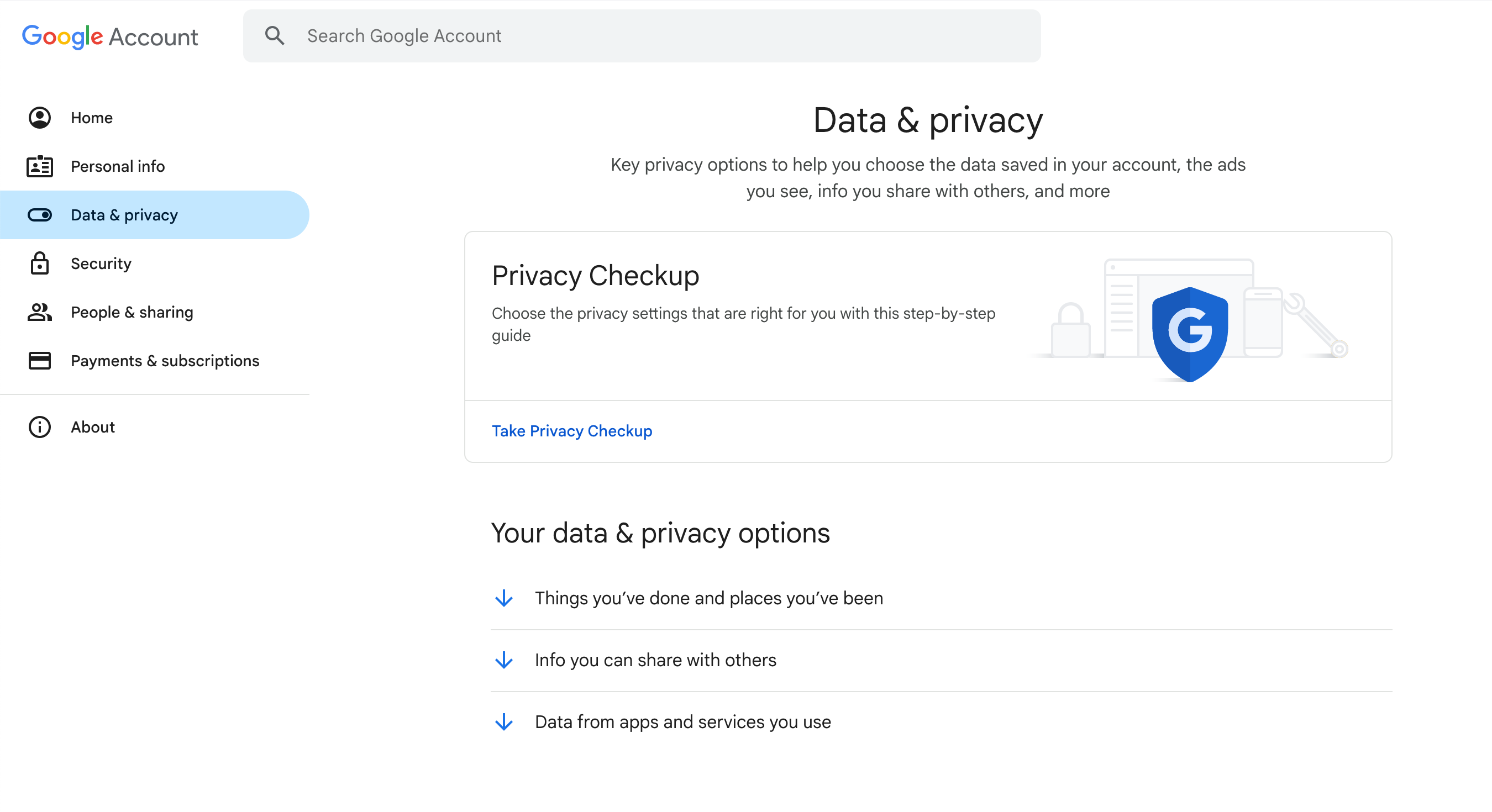Click the Take Privacy Checkup link
Screen dimensions: 1492x812
coord(572,431)
